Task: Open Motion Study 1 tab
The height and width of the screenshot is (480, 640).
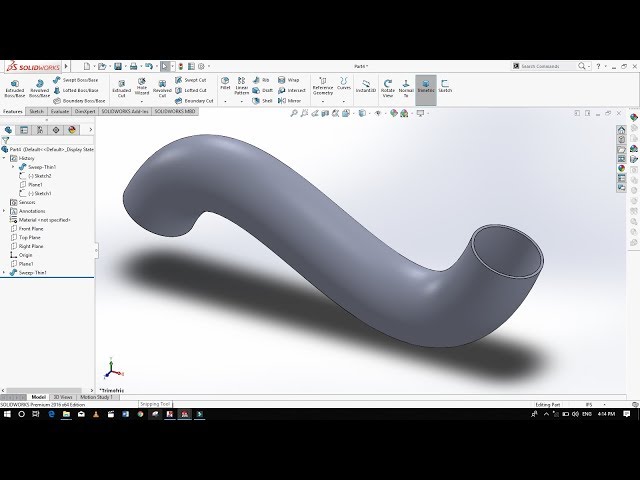Action: pyautogui.click(x=97, y=397)
